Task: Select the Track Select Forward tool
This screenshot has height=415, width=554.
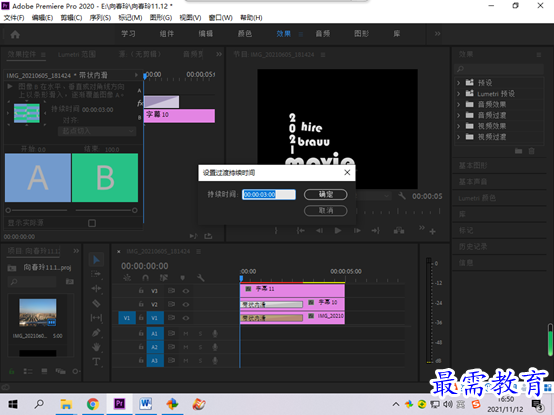Action: [96, 274]
